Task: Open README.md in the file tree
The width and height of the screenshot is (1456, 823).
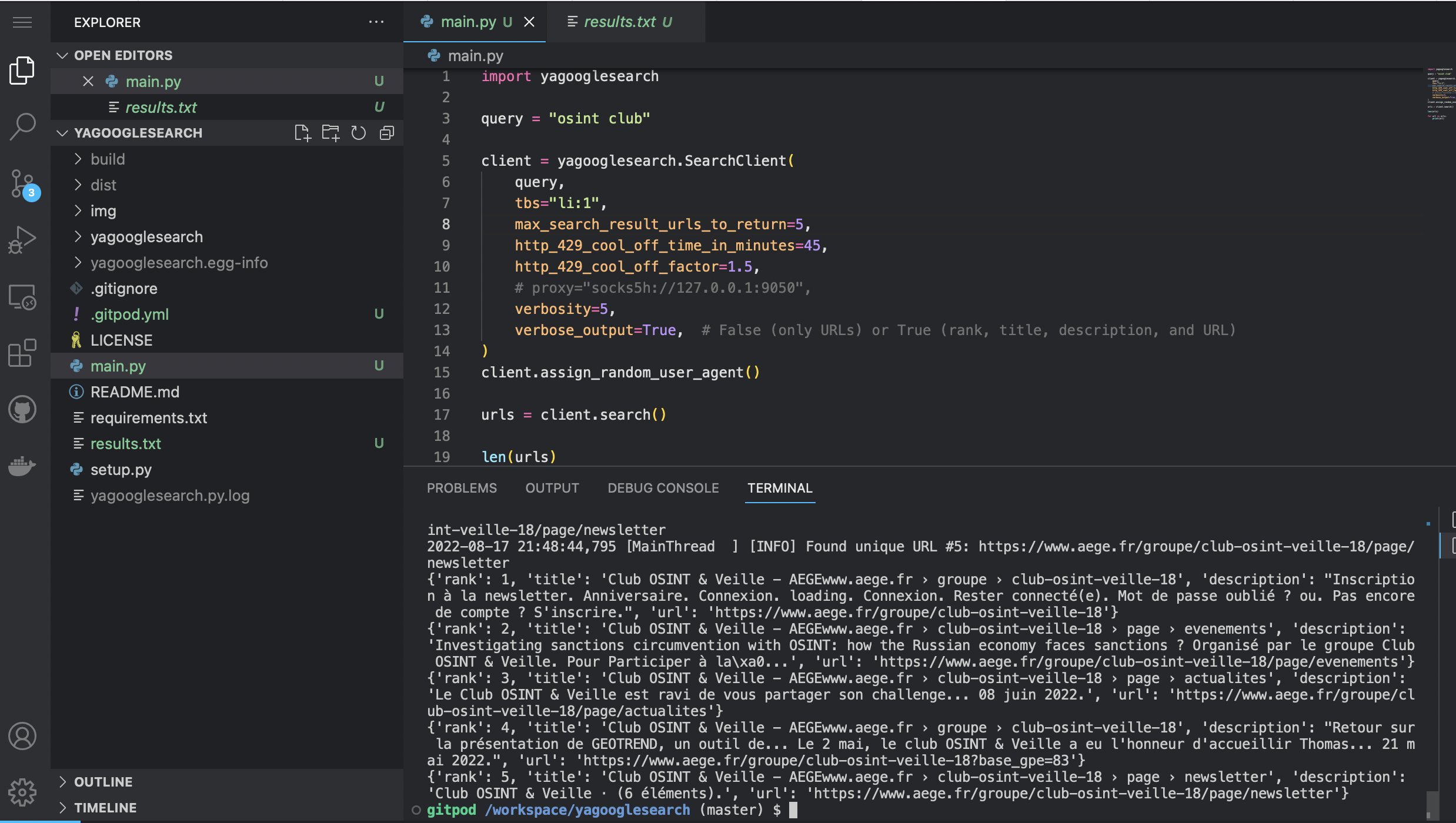Action: 135,392
